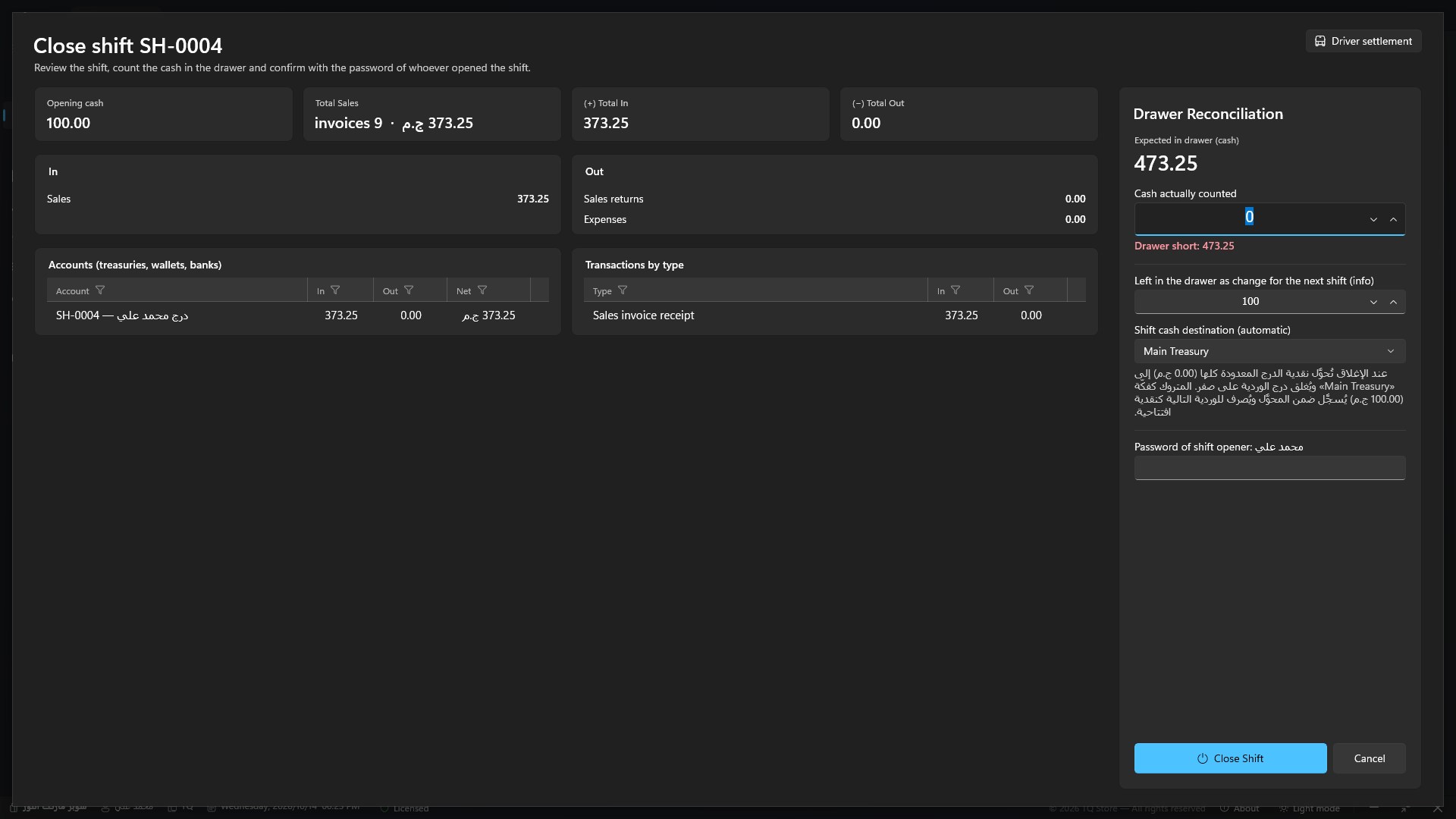This screenshot has width=1456, height=819.
Task: Open Driver settlement
Action: 1363,41
